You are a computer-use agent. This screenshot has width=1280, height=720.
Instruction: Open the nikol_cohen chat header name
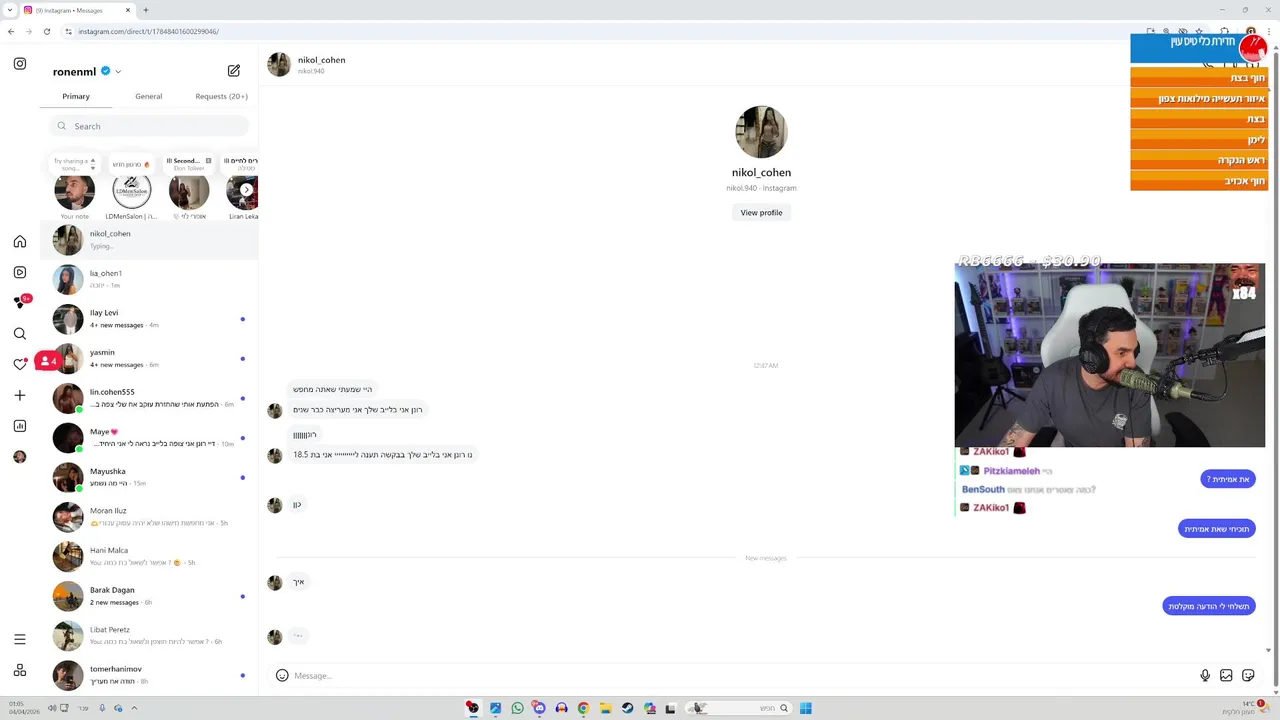point(321,60)
